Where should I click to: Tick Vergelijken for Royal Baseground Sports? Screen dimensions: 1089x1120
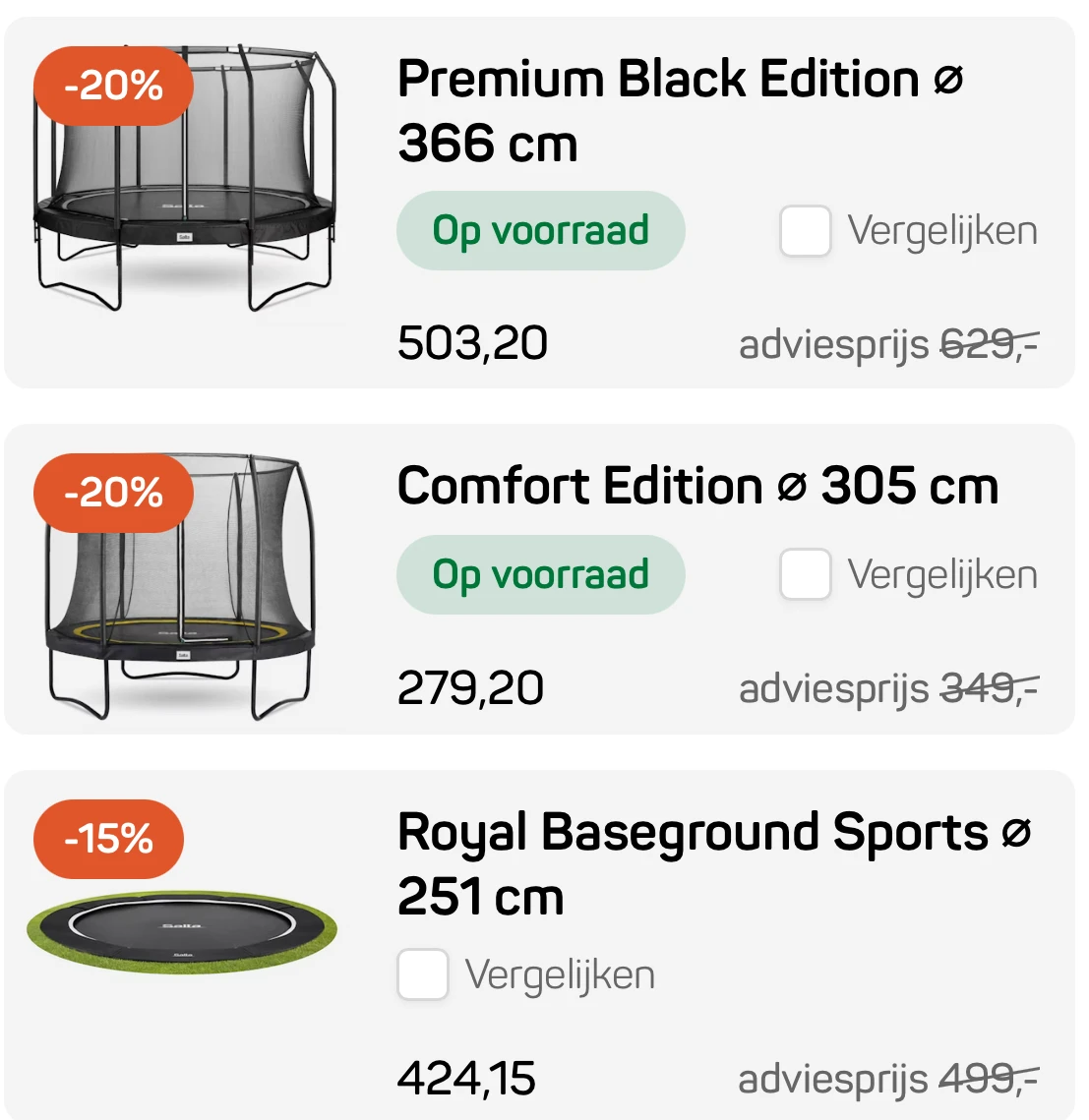tap(422, 974)
